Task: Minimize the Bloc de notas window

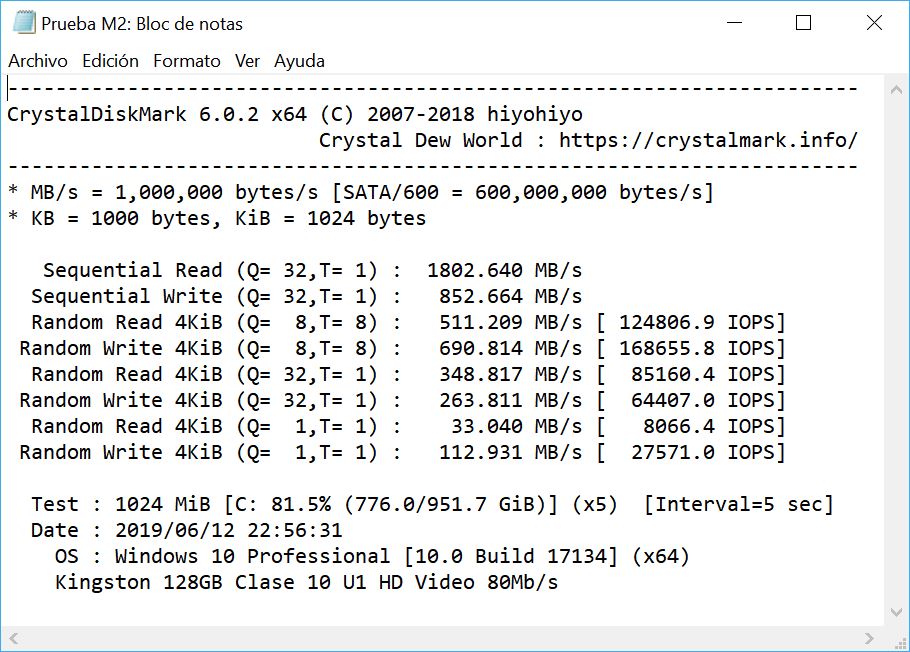Action: point(735,23)
